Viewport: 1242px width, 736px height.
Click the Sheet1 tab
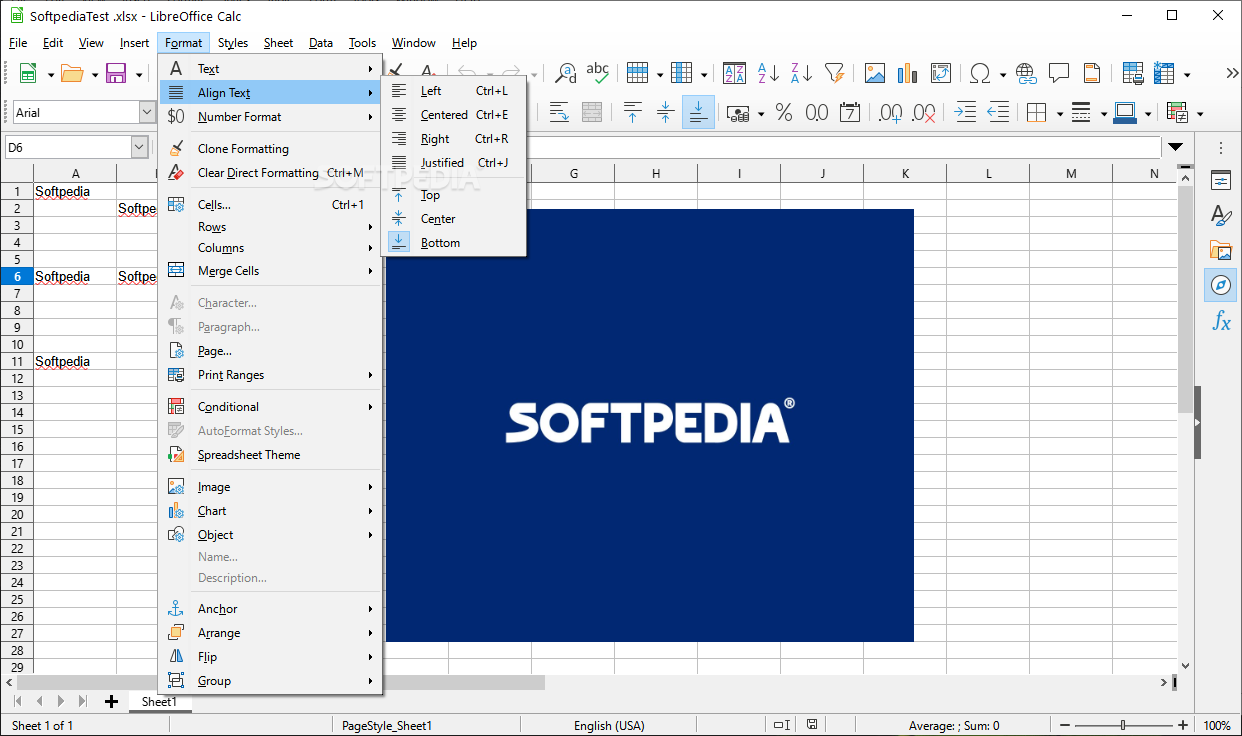click(x=159, y=702)
